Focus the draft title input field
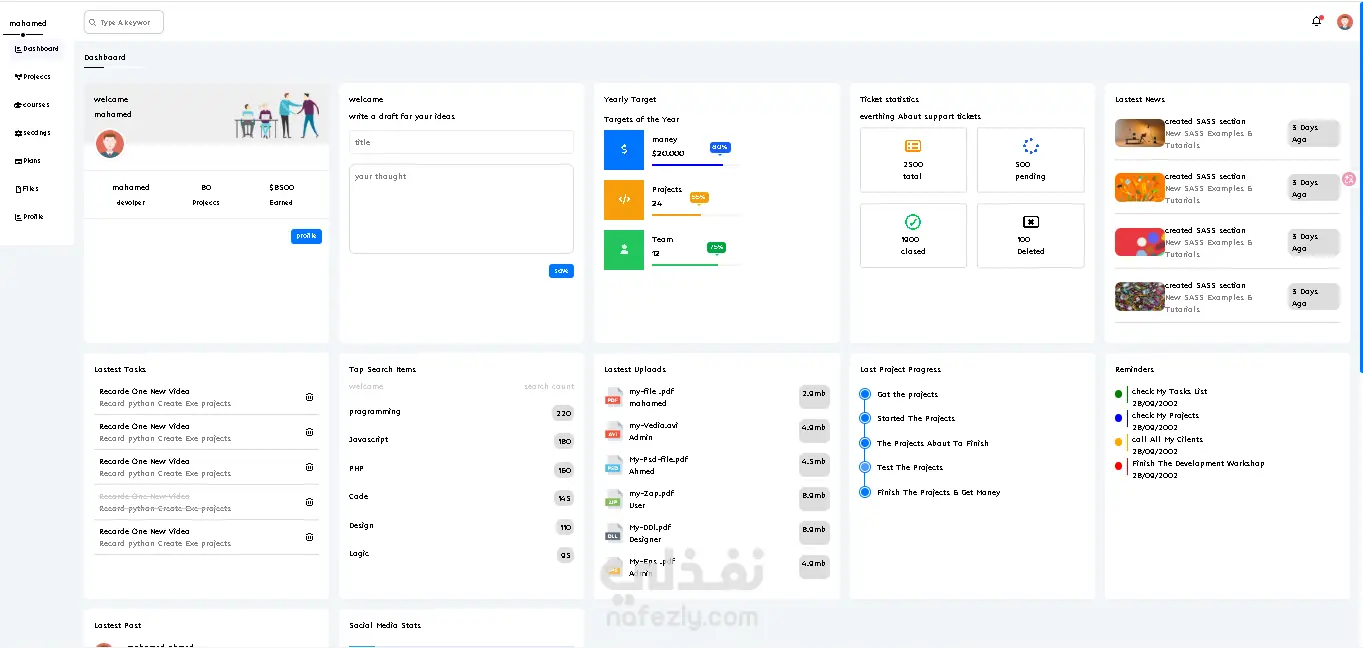This screenshot has height=648, width=1363. coord(461,142)
